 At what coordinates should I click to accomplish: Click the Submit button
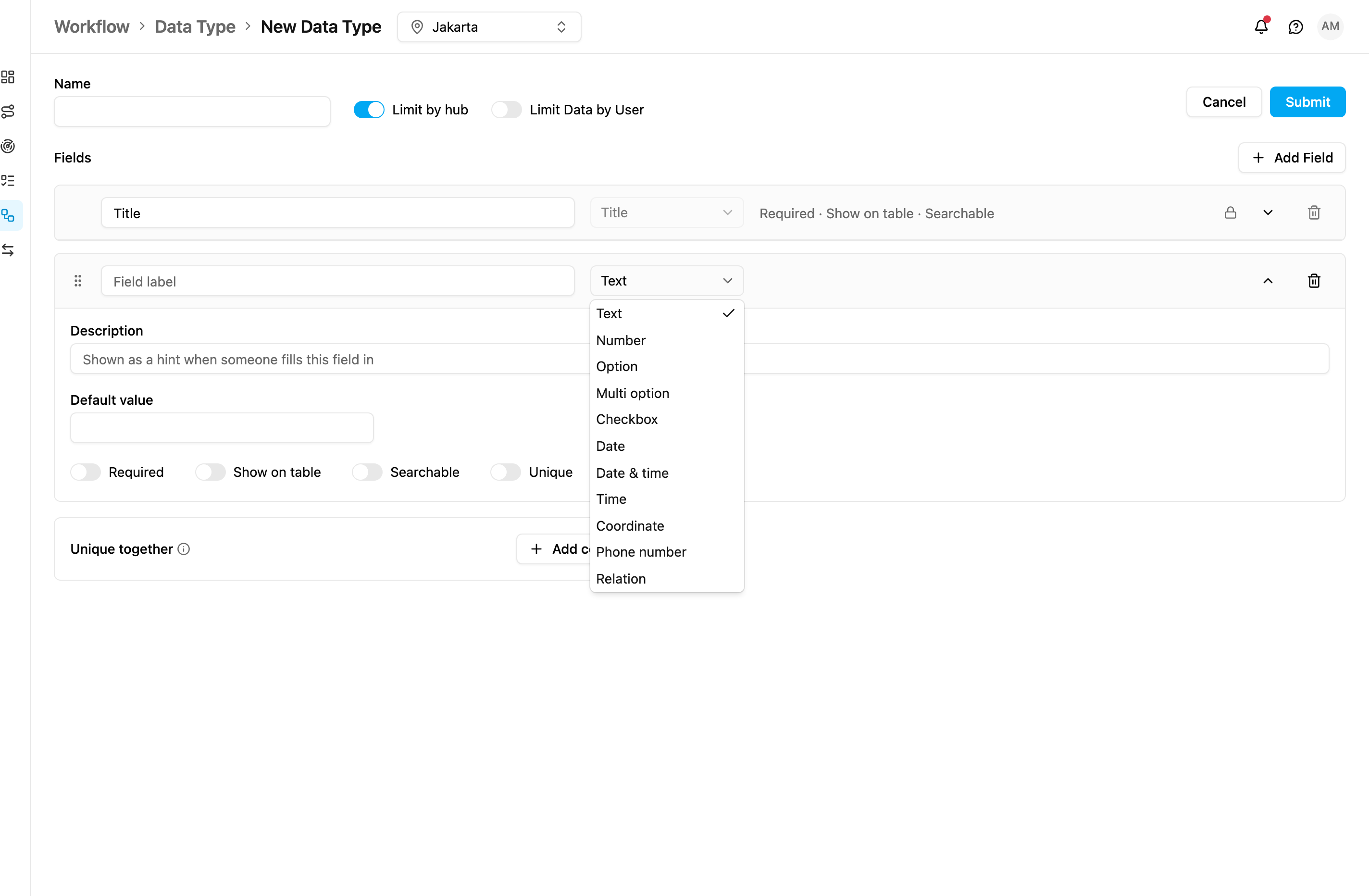tap(1307, 102)
